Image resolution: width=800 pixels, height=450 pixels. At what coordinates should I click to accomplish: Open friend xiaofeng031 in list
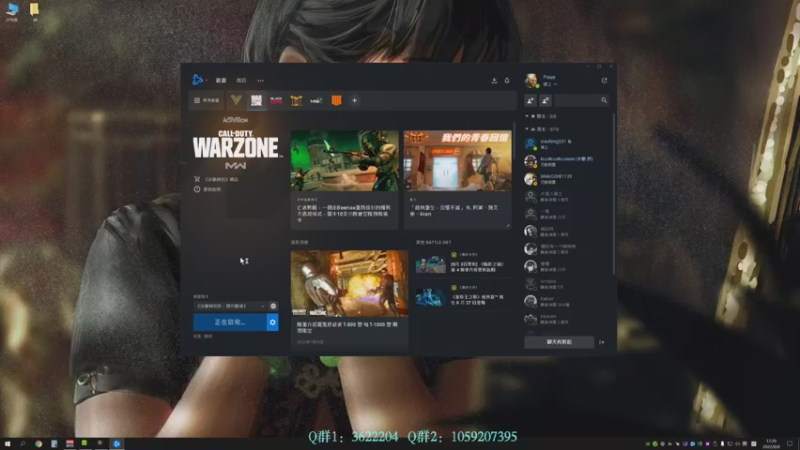tap(566, 144)
